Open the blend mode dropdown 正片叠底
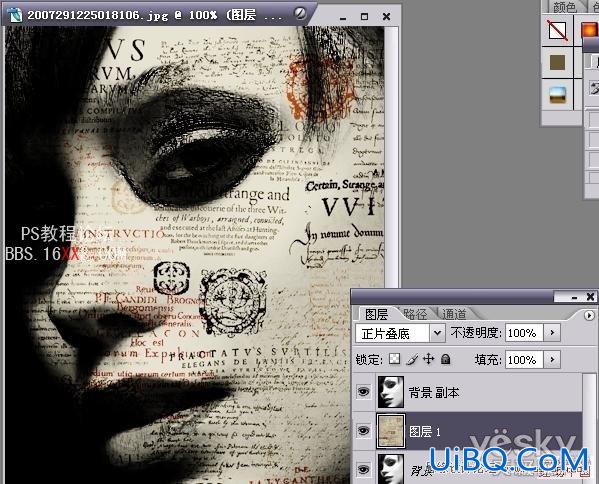Image resolution: width=599 pixels, height=484 pixels. coord(400,333)
